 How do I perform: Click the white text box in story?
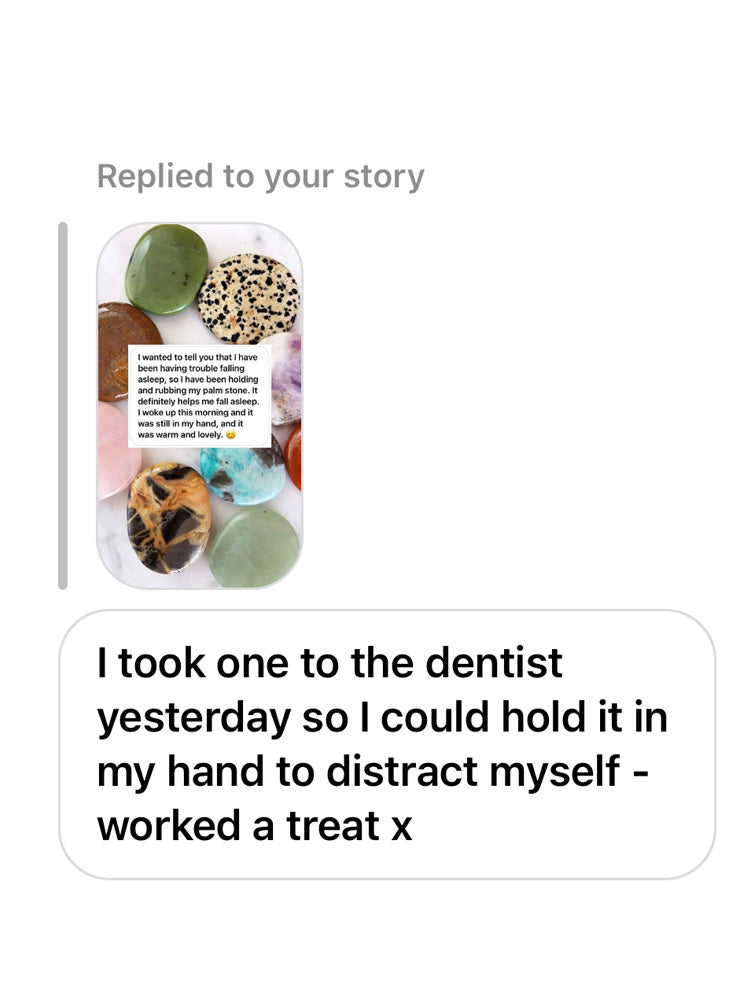point(199,395)
